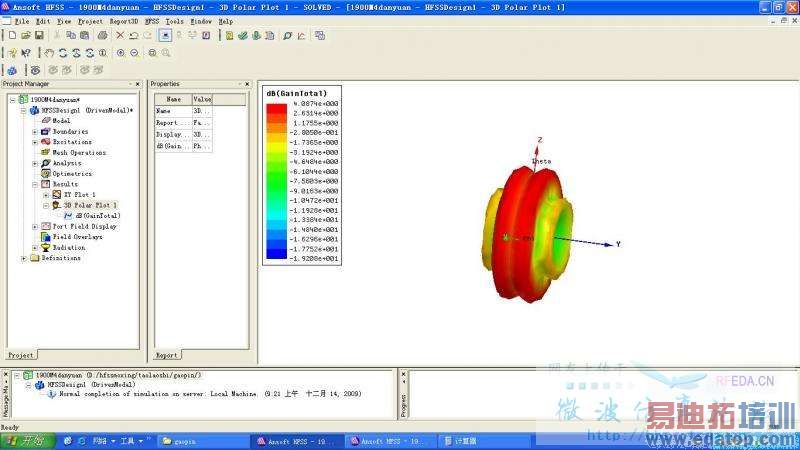This screenshot has width=800, height=450.
Task: Click the New project icon
Action: click(12, 35)
